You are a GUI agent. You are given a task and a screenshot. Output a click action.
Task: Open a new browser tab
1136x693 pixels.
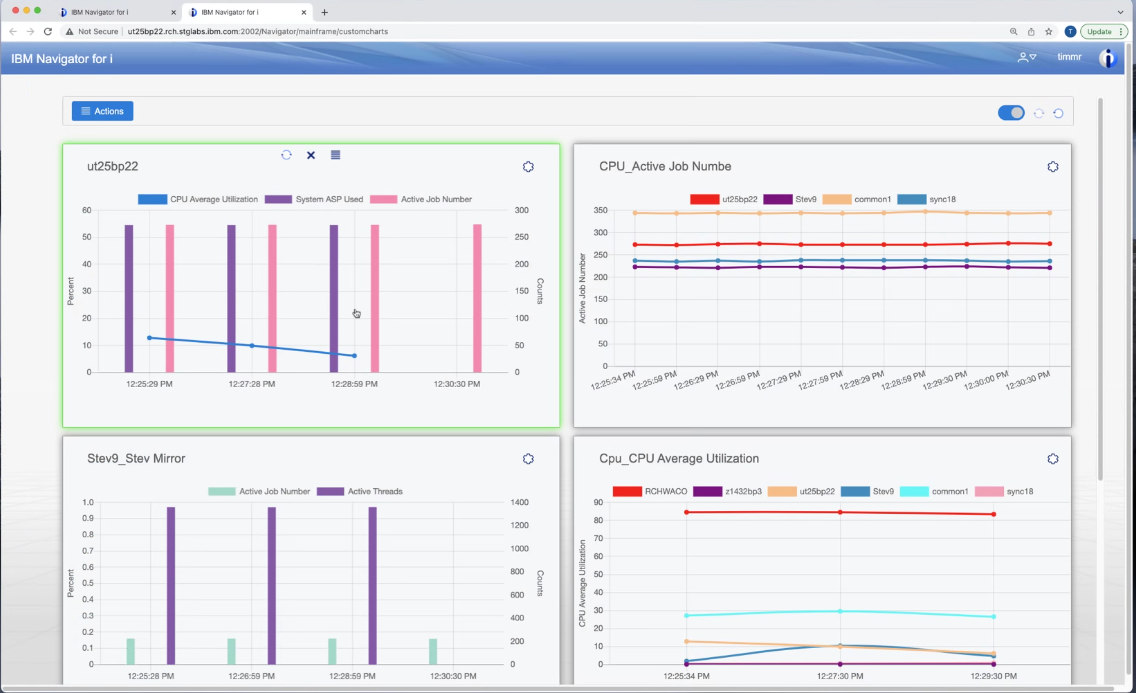click(325, 12)
